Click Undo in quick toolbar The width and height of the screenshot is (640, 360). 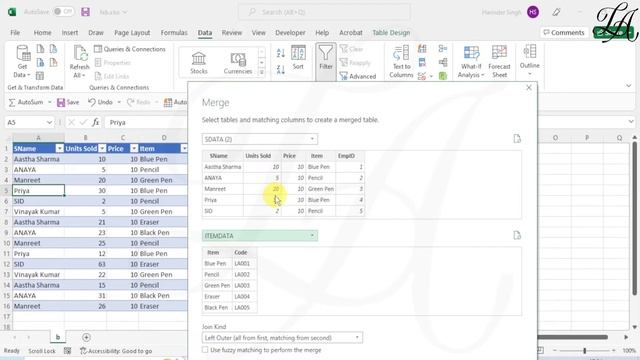100,102
